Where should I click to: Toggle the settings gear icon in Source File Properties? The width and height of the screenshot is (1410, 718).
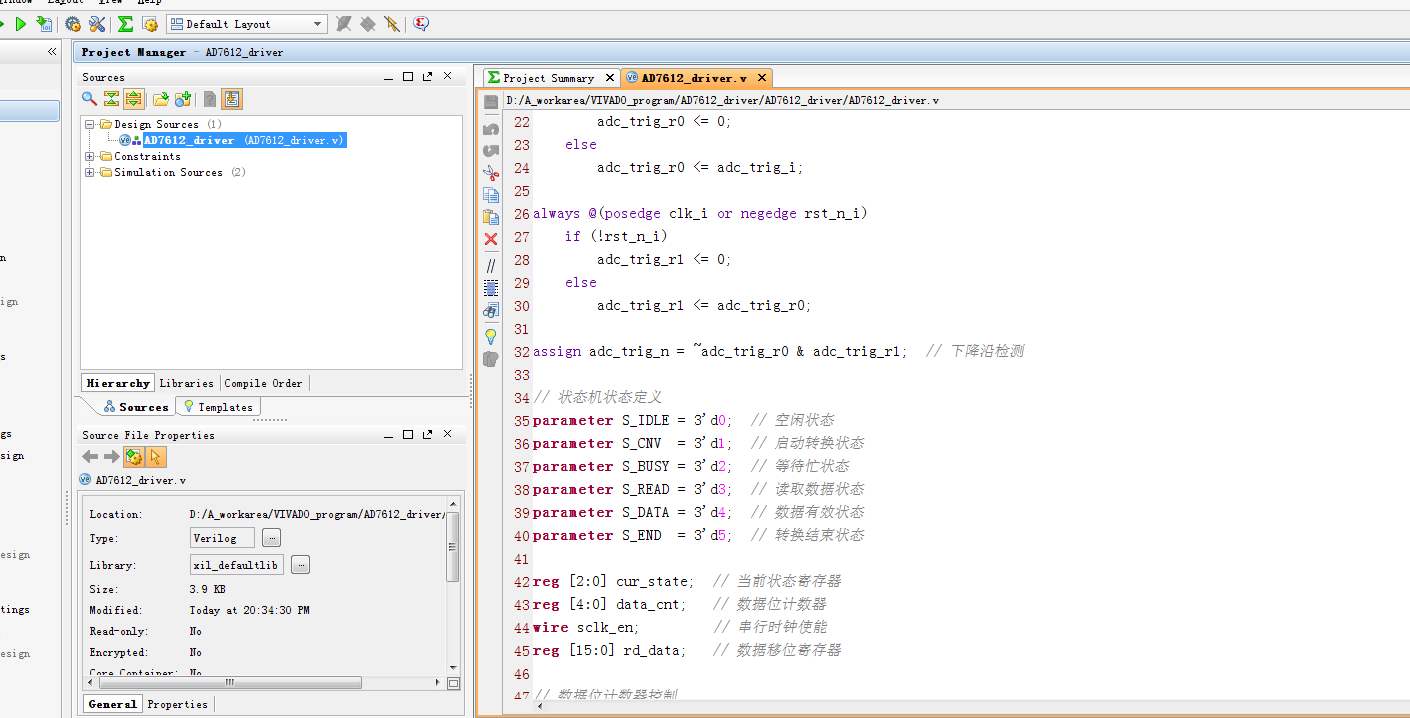click(x=134, y=457)
